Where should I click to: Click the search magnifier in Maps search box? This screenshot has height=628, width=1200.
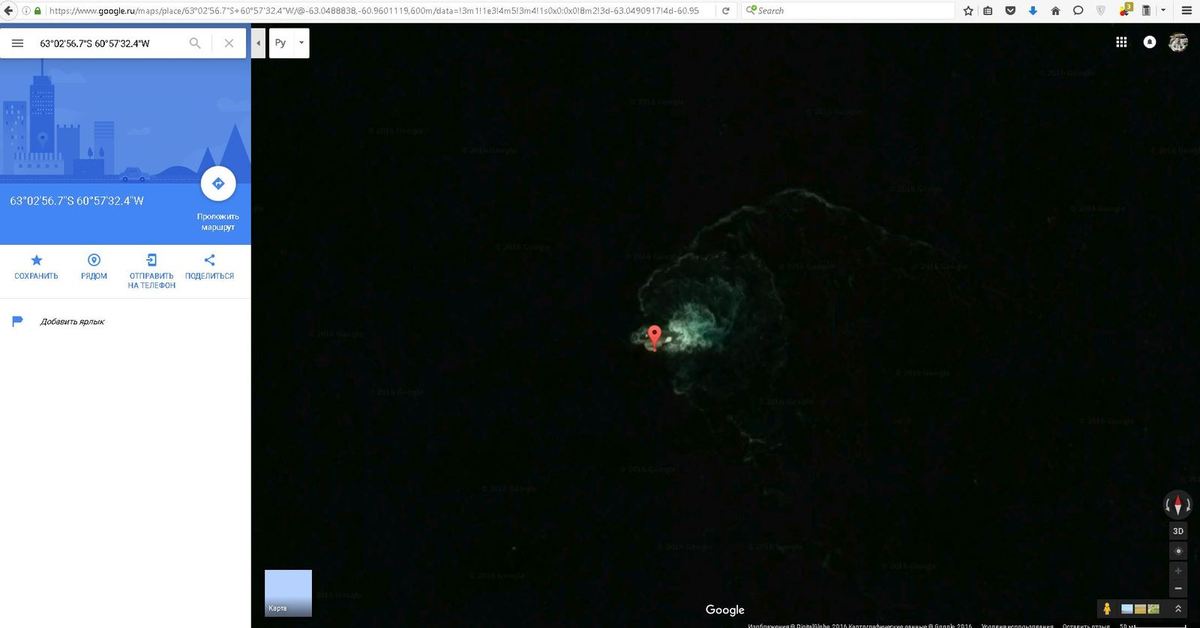pyautogui.click(x=195, y=44)
